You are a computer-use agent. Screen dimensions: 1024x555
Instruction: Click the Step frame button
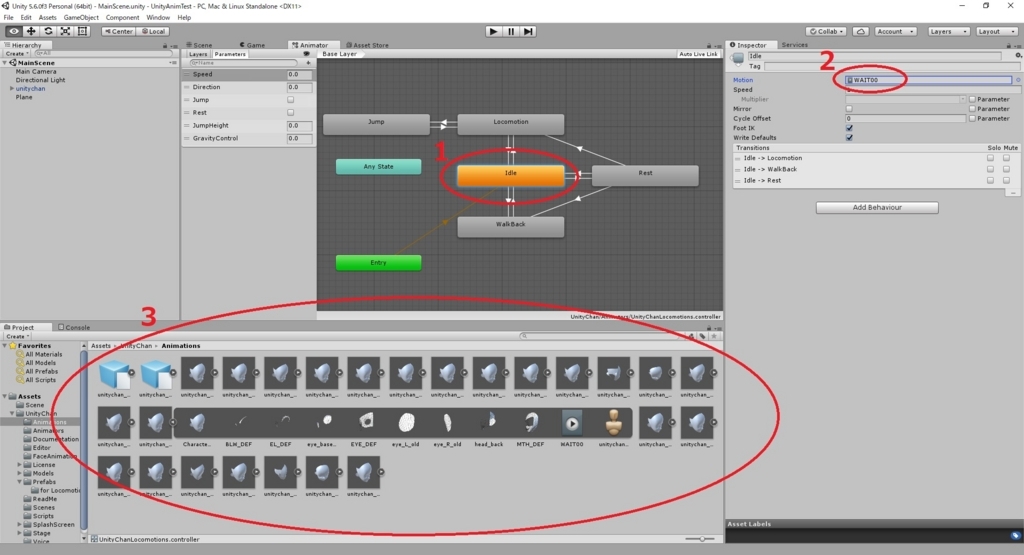click(x=528, y=31)
